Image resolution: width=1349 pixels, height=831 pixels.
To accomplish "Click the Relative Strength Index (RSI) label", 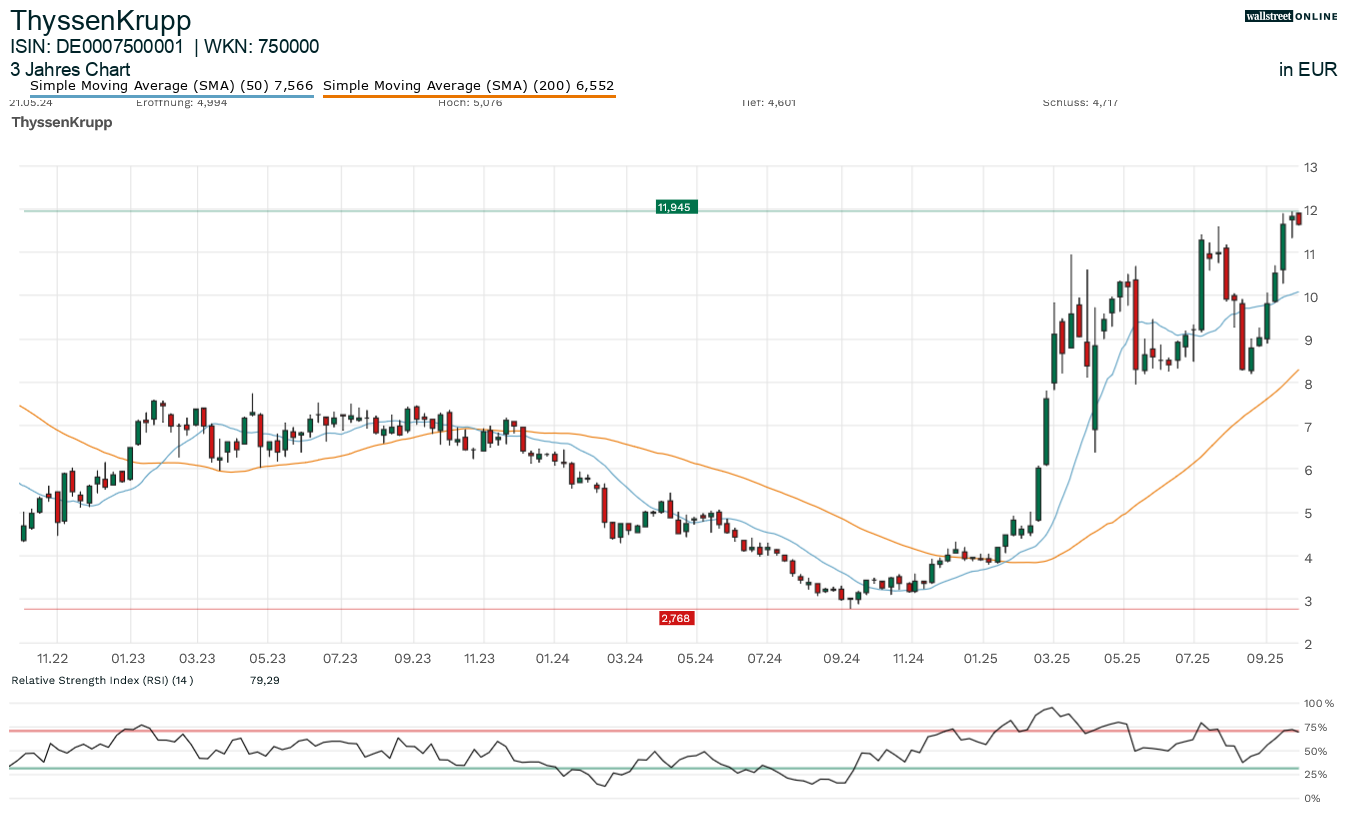I will pyautogui.click(x=101, y=681).
